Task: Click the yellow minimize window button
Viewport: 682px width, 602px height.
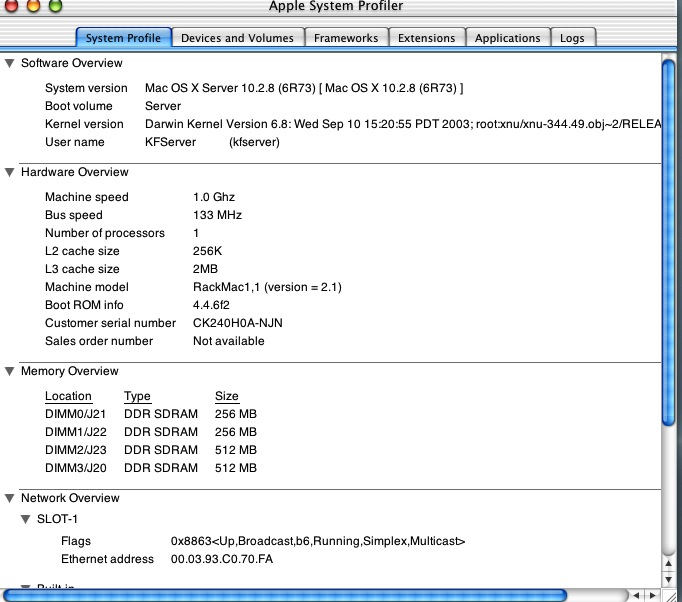Action: pyautogui.click(x=33, y=5)
